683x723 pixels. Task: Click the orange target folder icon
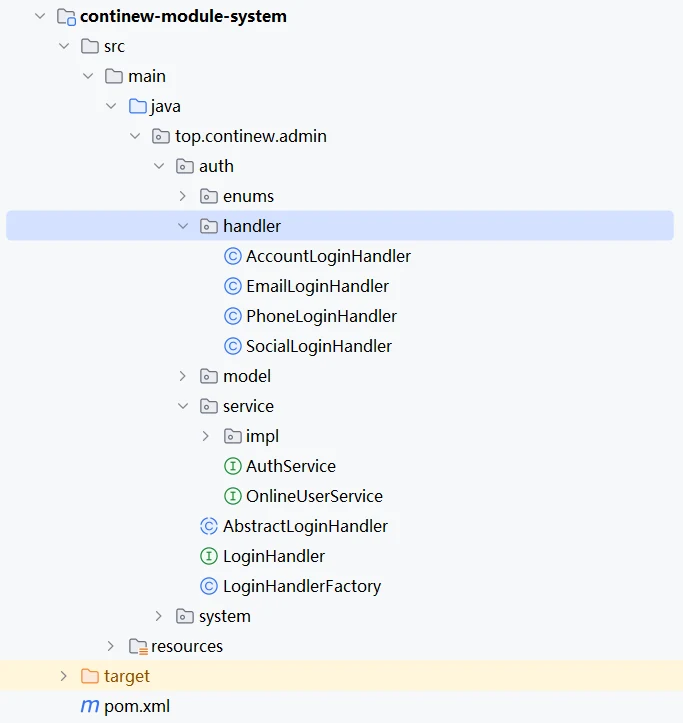click(90, 676)
